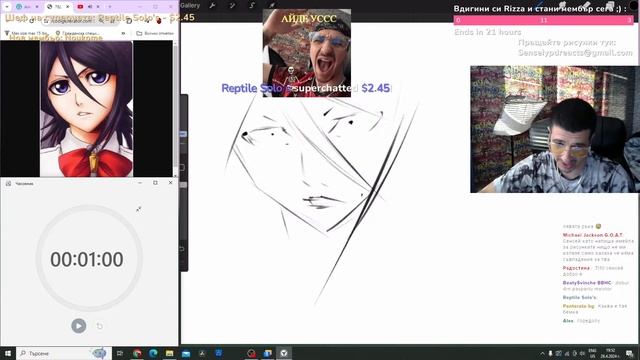This screenshot has height=360, width=640.
Task: Click the superchat alert video thumbnail
Action: pyautogui.click(x=307, y=53)
